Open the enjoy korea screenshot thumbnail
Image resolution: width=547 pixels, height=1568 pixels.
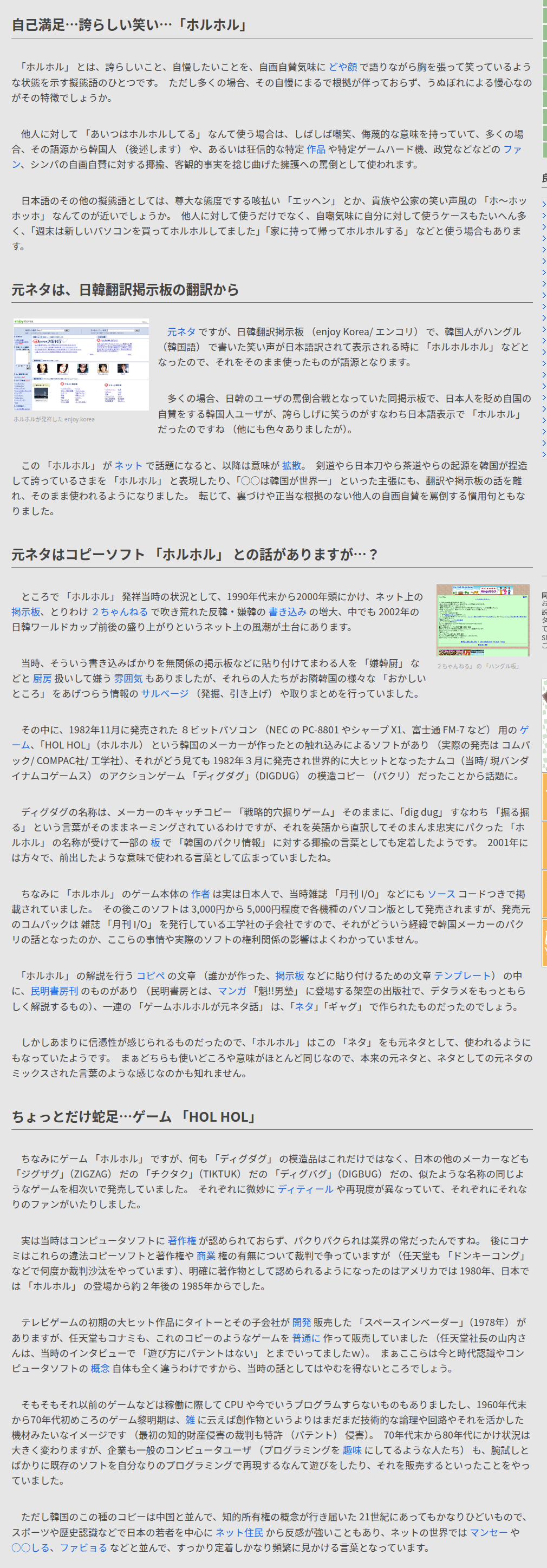tap(81, 364)
